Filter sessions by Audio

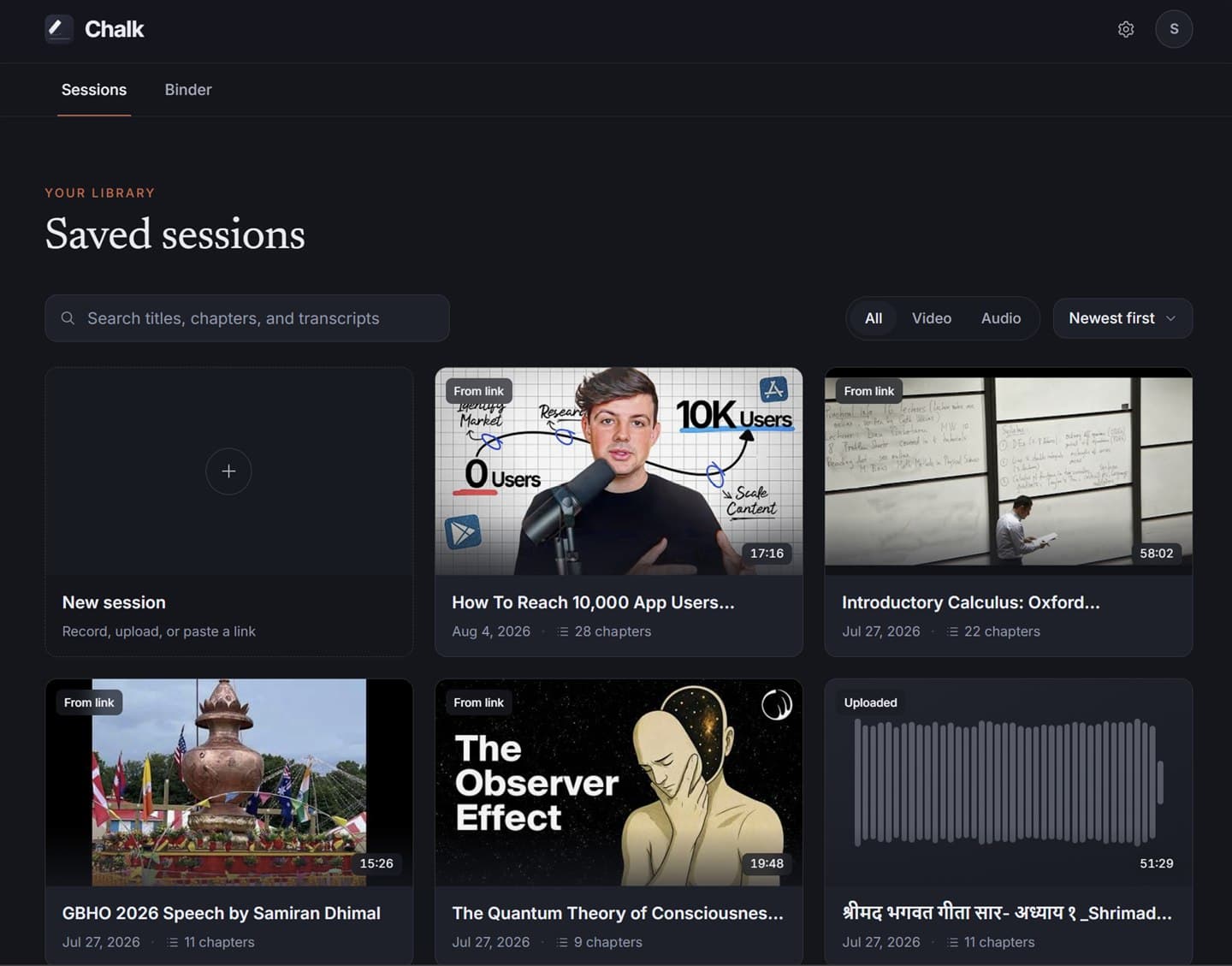(1001, 318)
